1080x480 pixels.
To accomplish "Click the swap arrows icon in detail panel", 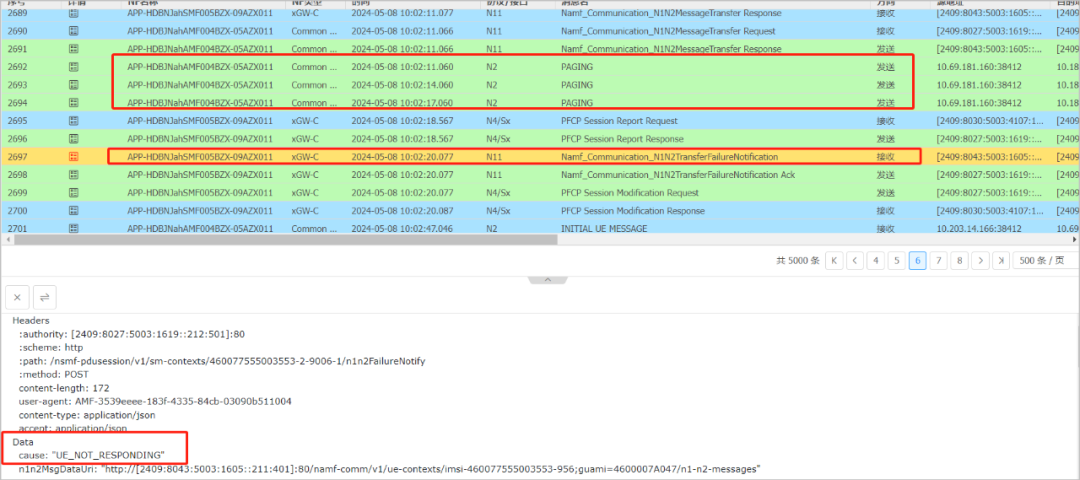I will (x=45, y=297).
